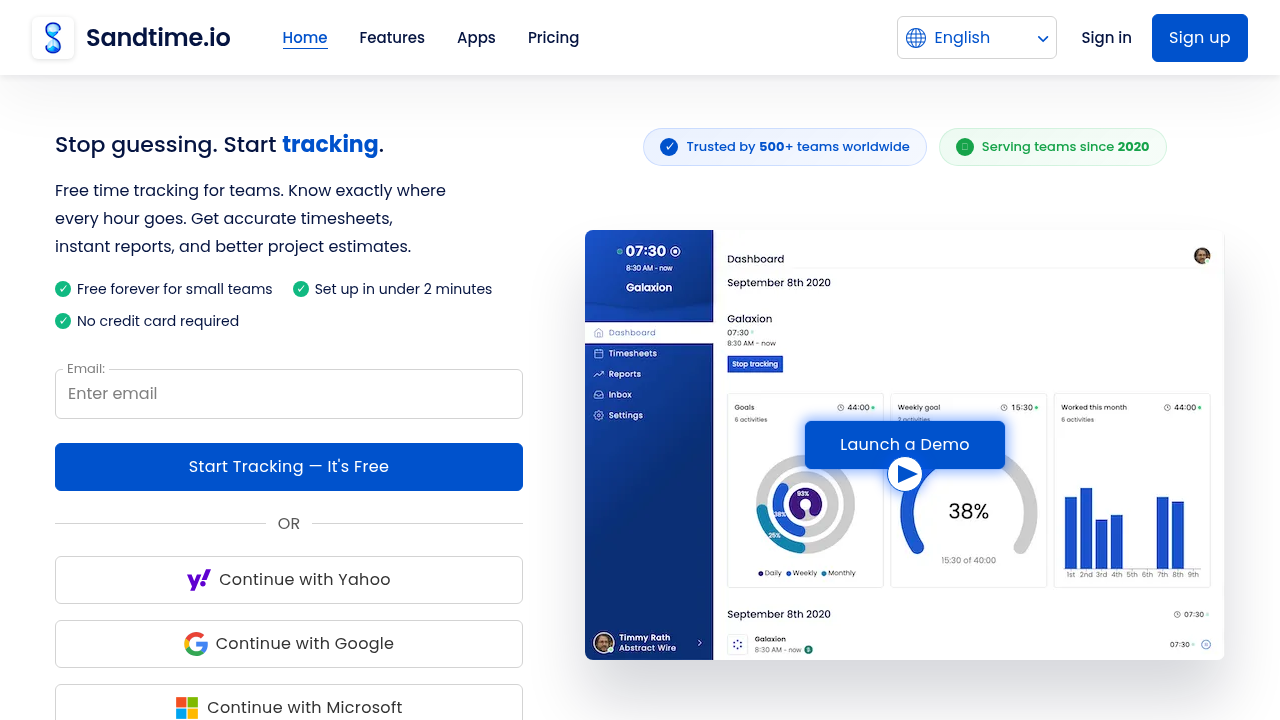
Task: Click the user avatar in dashboard preview
Action: click(x=1202, y=256)
